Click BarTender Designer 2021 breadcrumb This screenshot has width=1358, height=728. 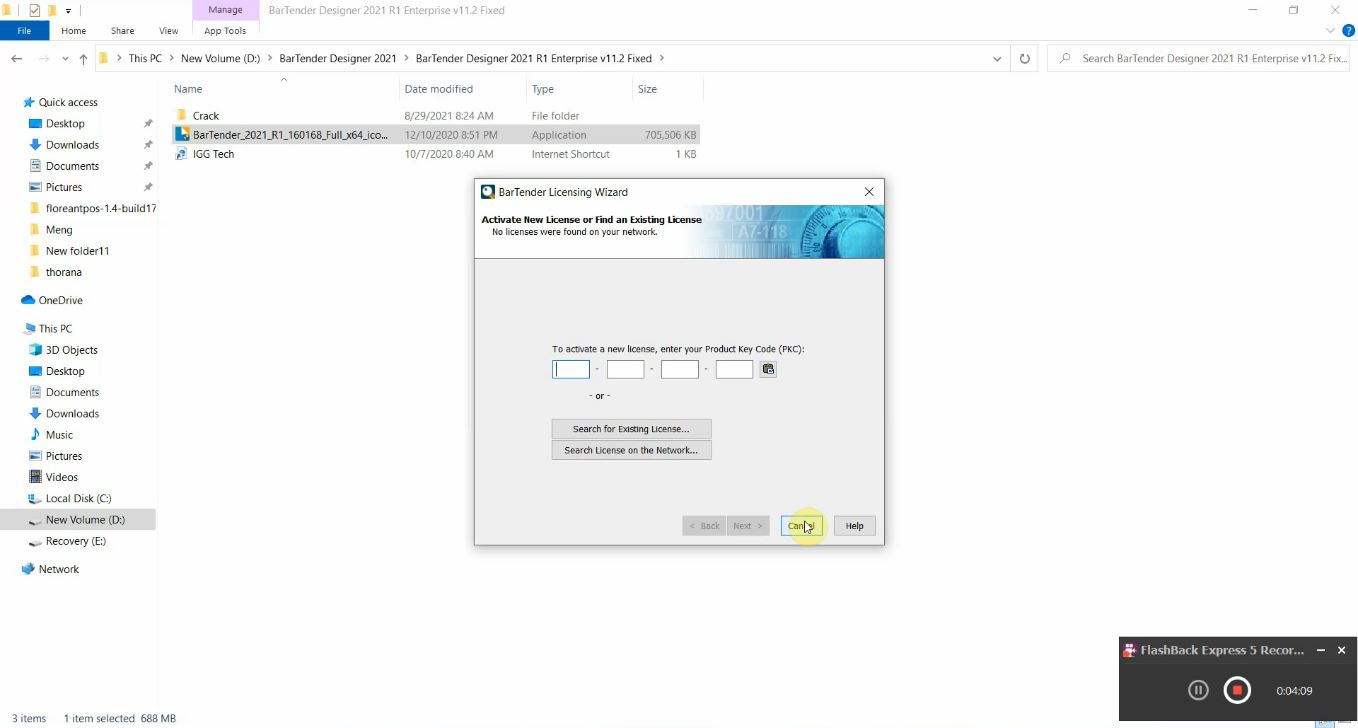pyautogui.click(x=338, y=59)
